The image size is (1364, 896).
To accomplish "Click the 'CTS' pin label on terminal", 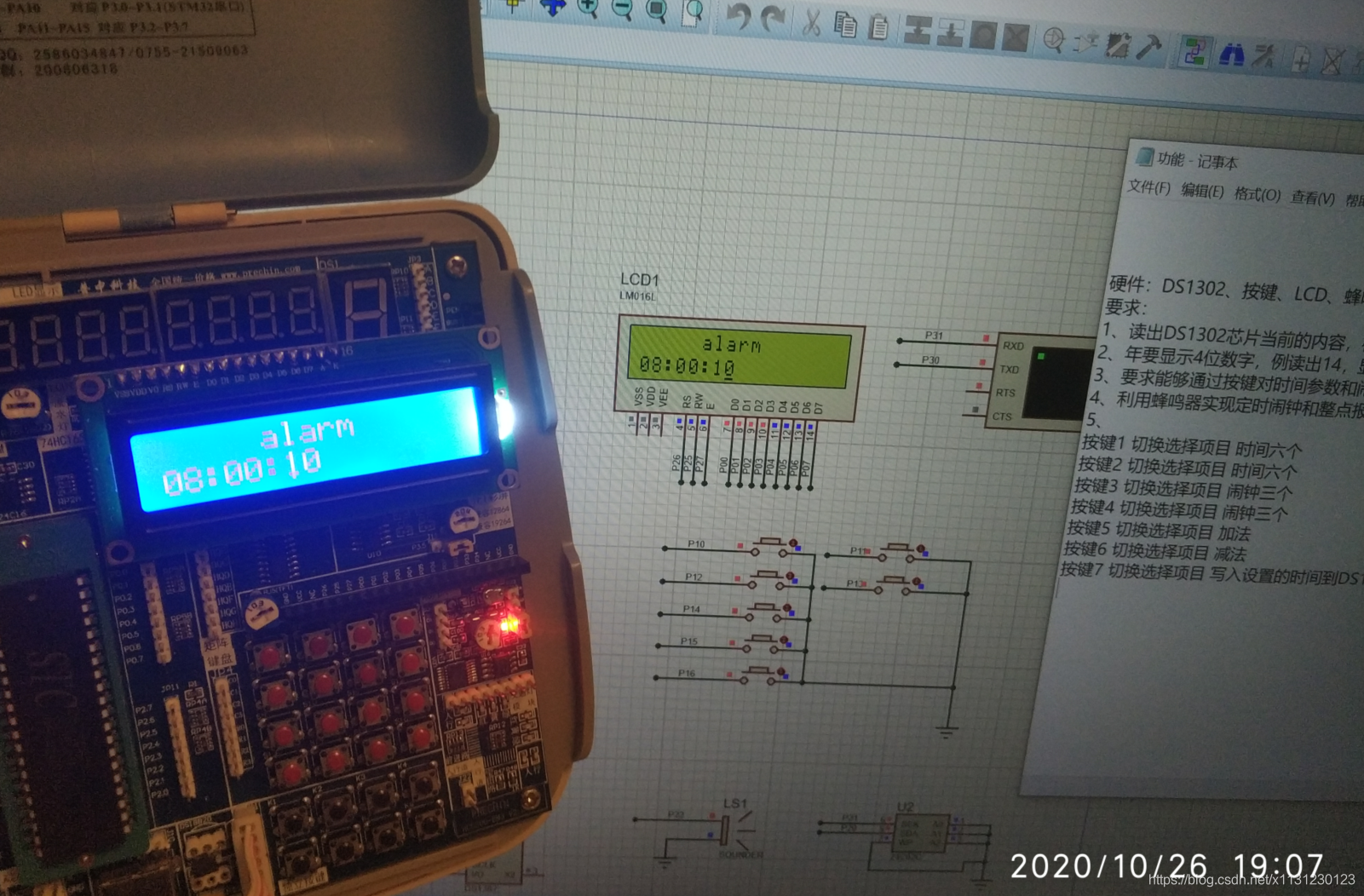I will coord(1002,416).
